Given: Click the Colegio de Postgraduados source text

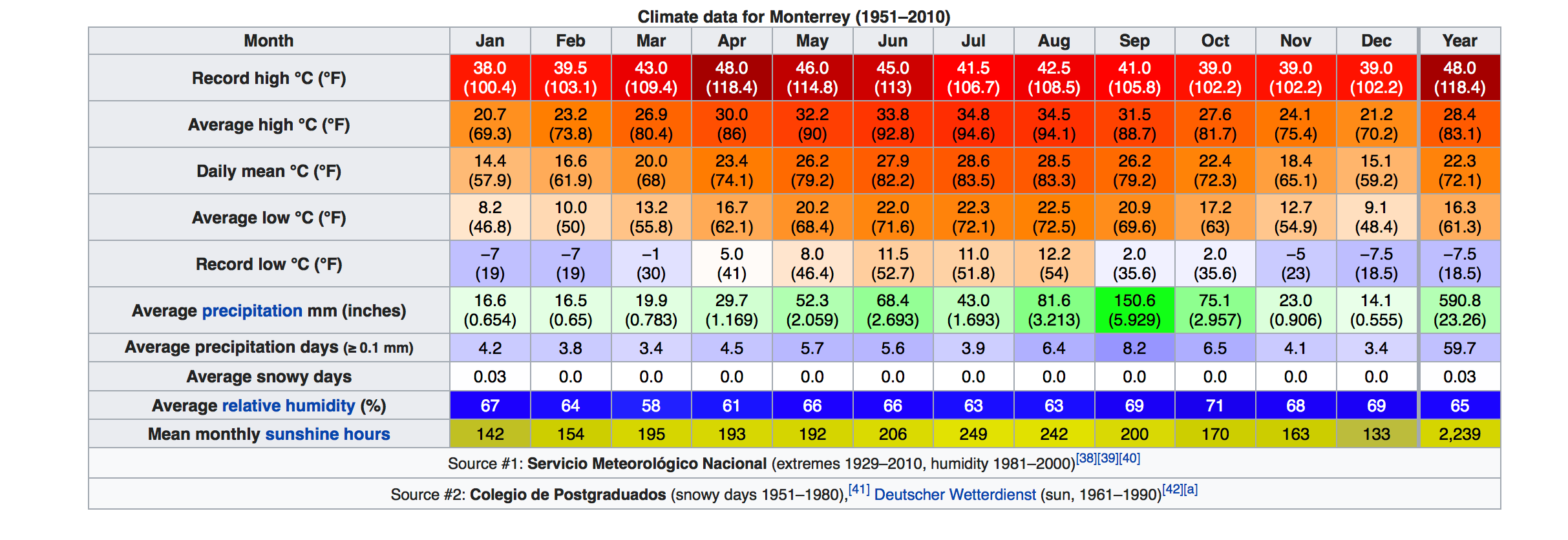Looking at the screenshot, I should point(567,495).
